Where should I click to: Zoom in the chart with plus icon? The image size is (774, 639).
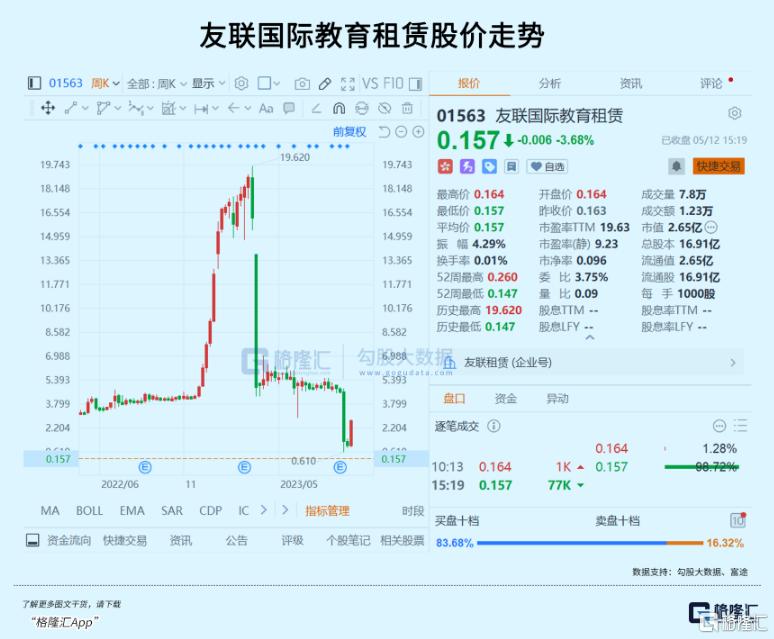[x=418, y=132]
